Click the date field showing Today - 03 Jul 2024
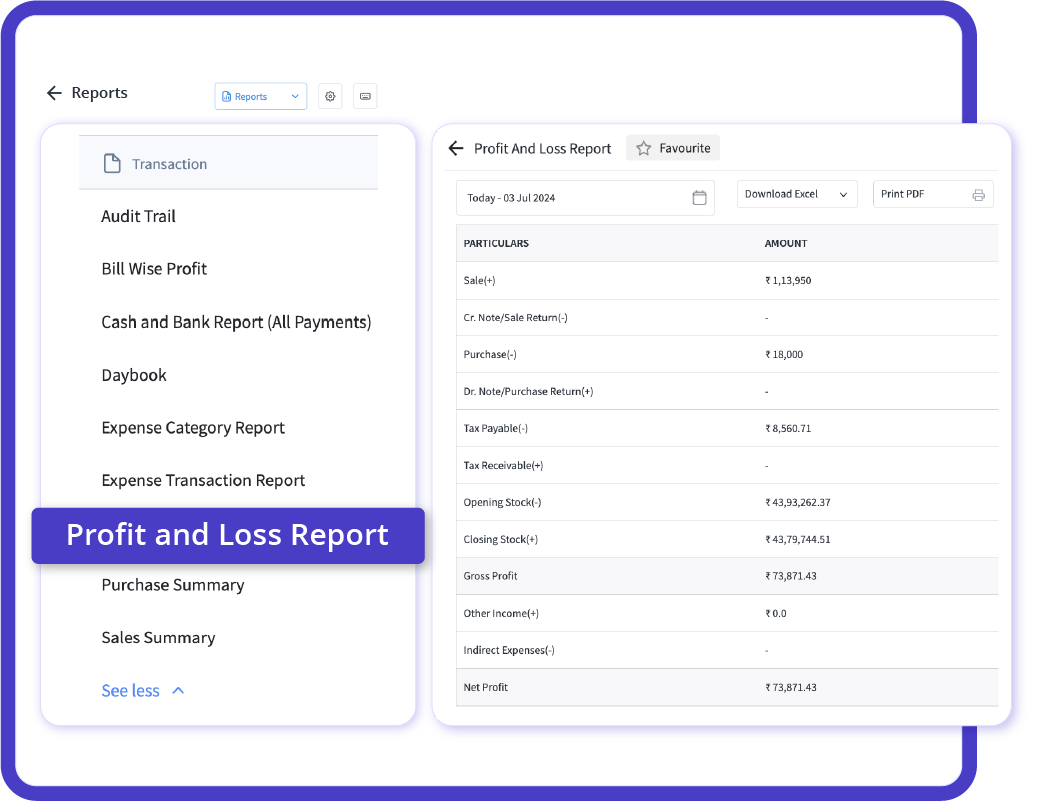1041x801 pixels. point(560,198)
